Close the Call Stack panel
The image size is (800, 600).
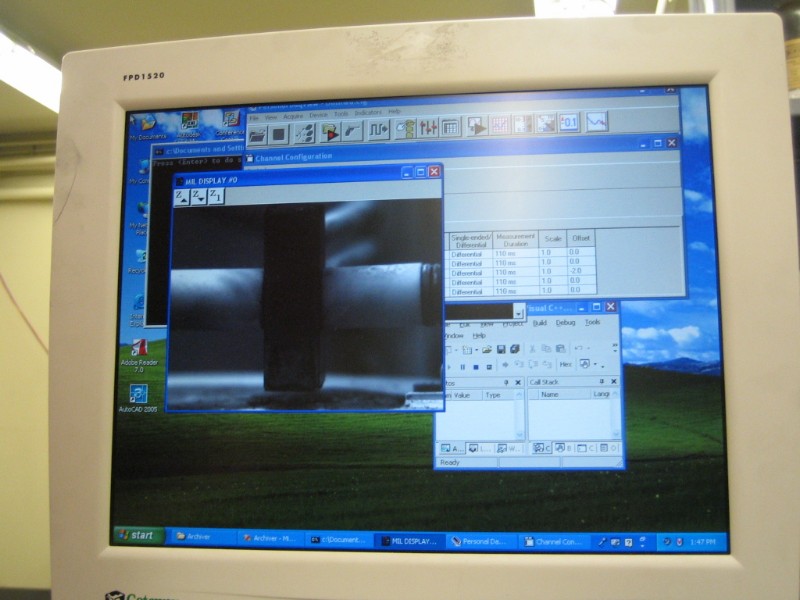[614, 381]
